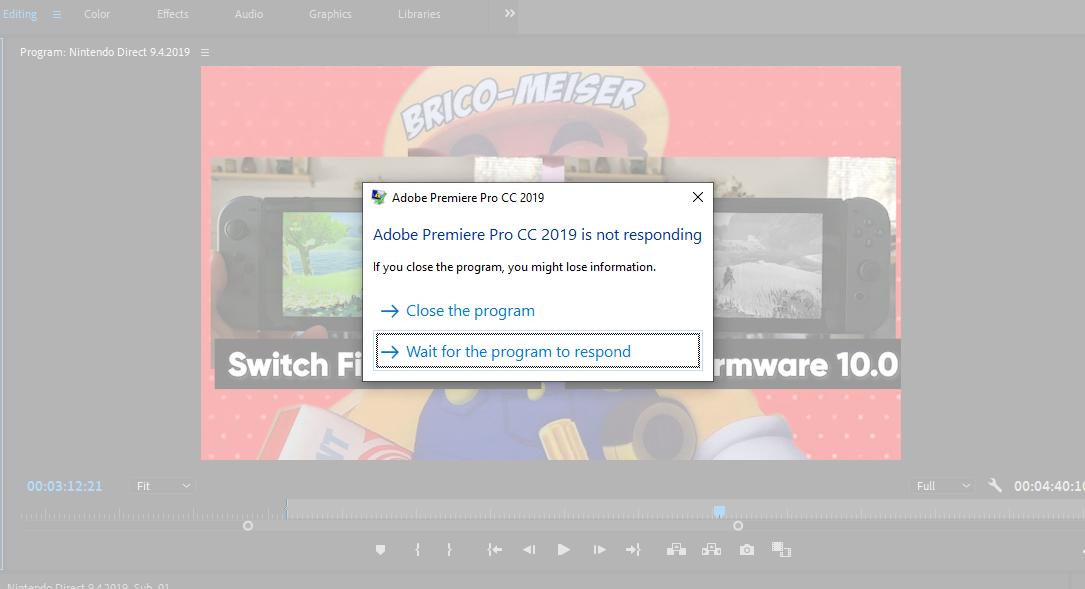Switch to the Effects workspace

pyautogui.click(x=172, y=14)
